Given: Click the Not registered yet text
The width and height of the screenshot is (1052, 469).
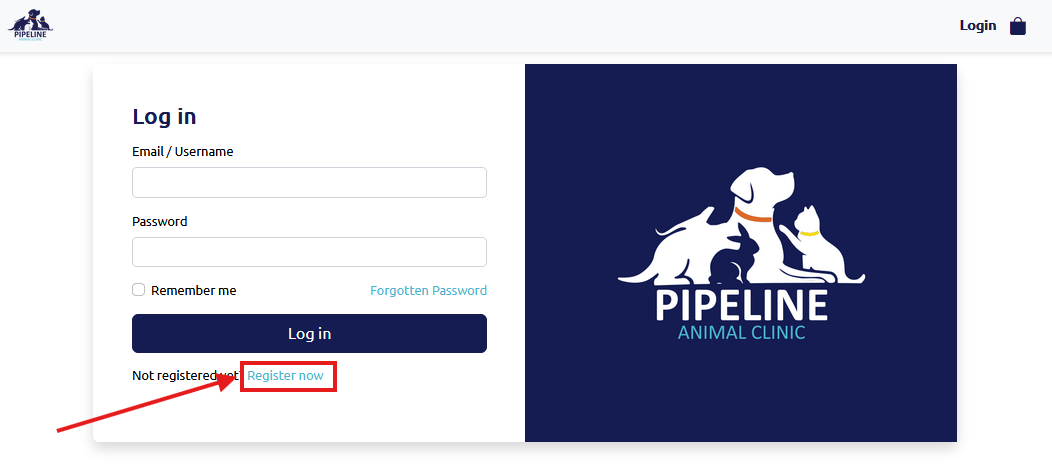Looking at the screenshot, I should coord(180,376).
